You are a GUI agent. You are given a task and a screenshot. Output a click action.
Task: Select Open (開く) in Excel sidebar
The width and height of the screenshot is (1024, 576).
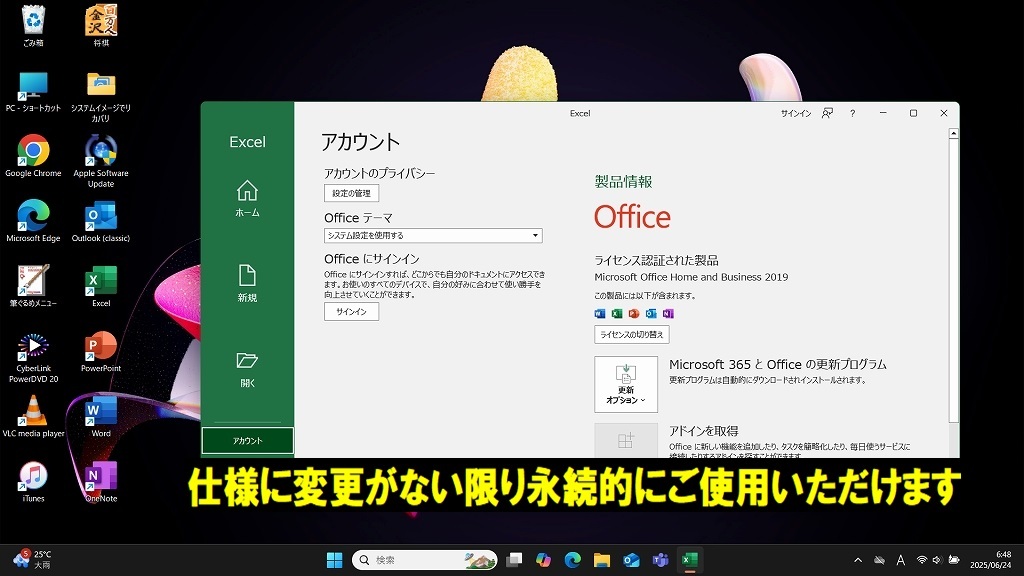[x=248, y=369]
